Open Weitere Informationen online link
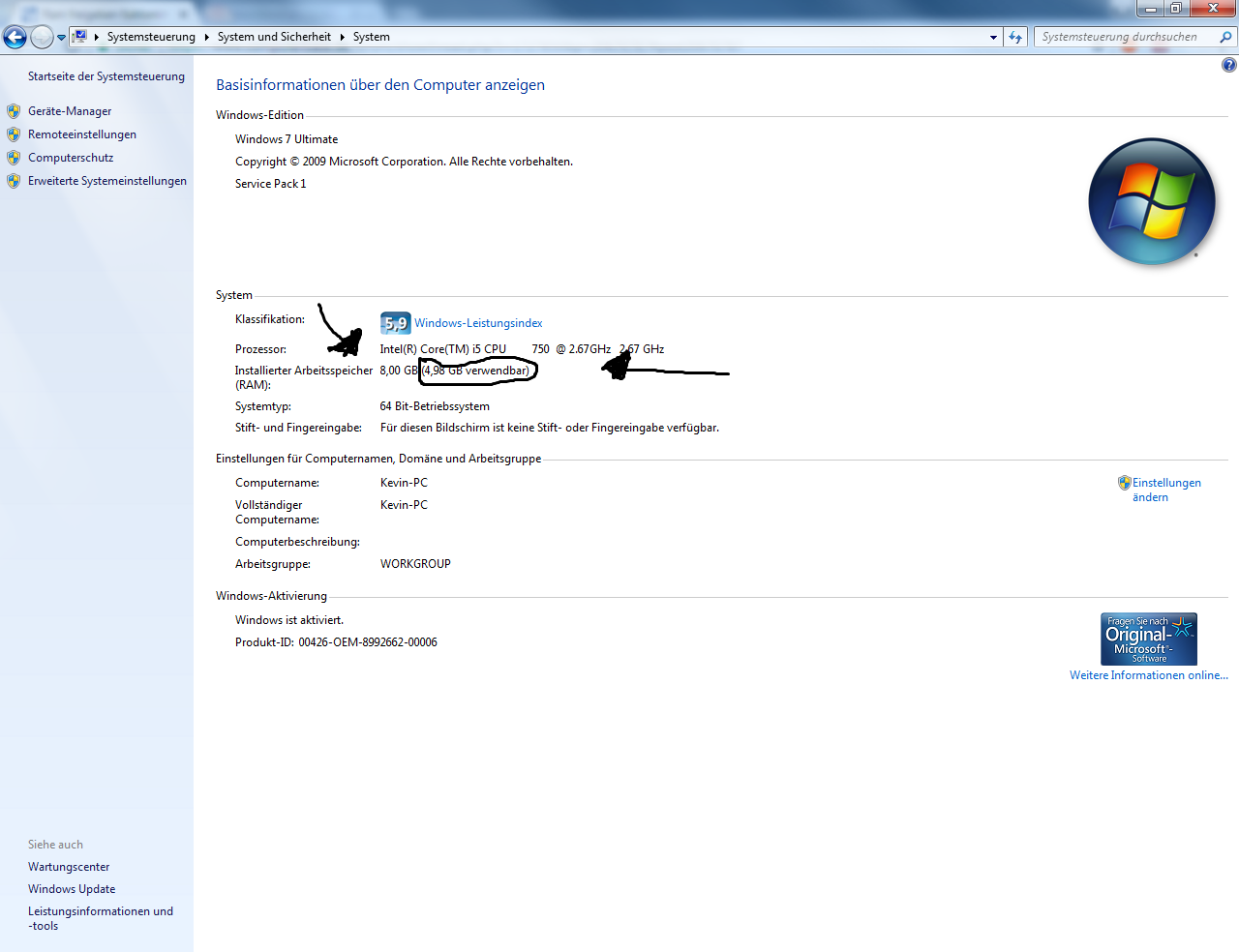 (1149, 675)
